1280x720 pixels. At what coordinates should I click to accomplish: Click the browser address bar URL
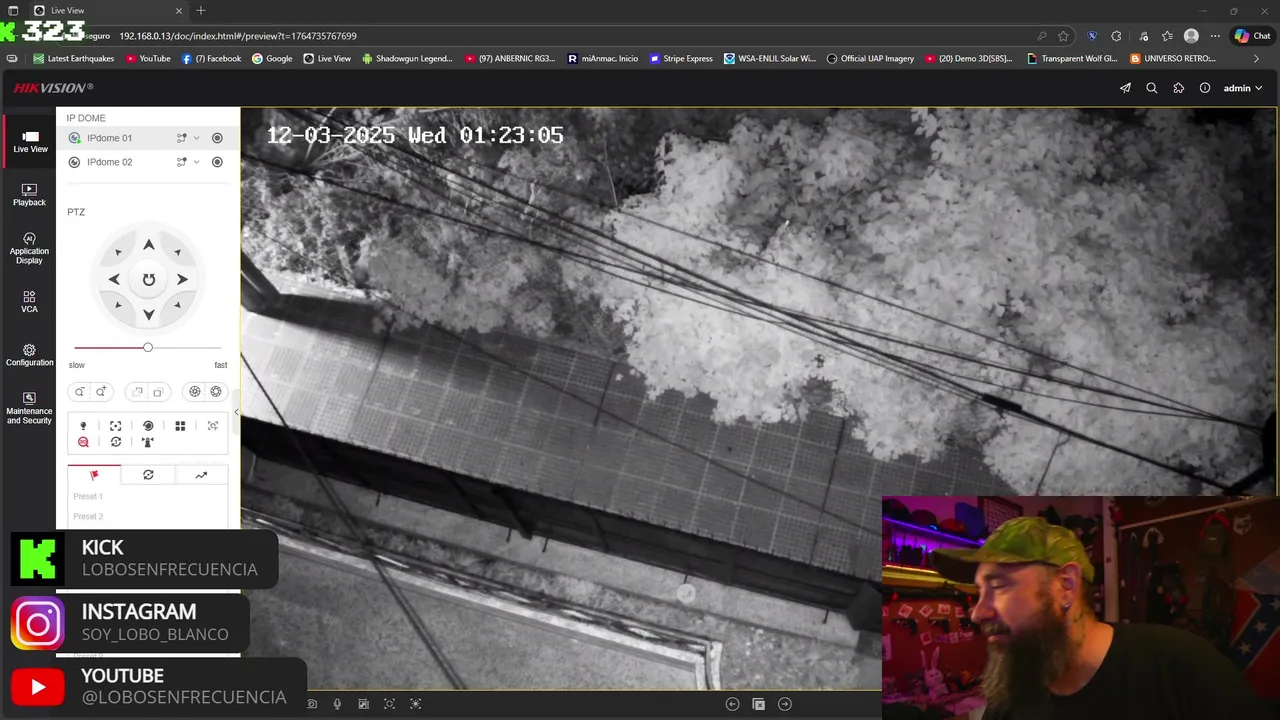click(238, 36)
